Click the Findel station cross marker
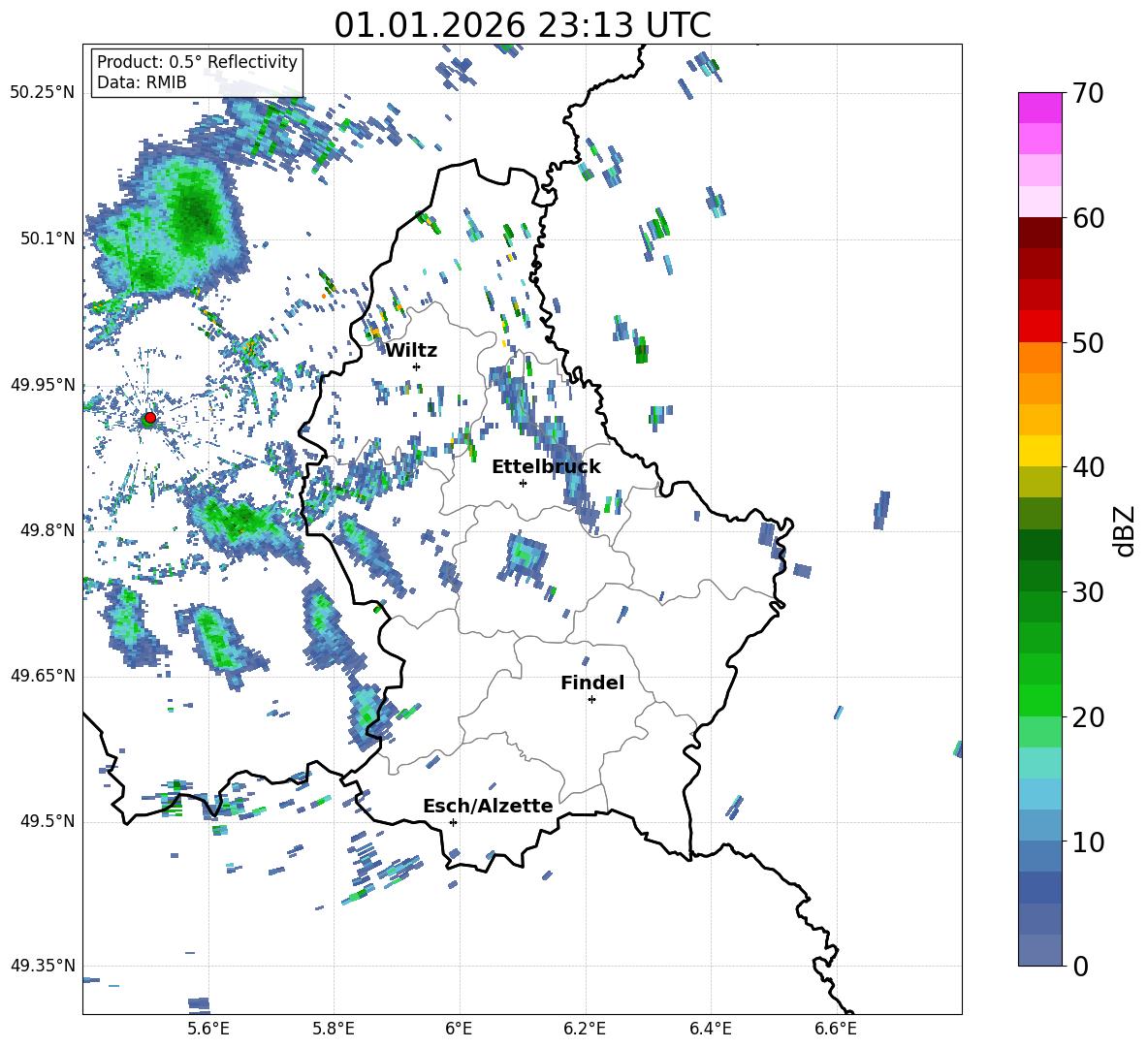Image resolution: width=1148 pixels, height=1048 pixels. click(x=591, y=700)
